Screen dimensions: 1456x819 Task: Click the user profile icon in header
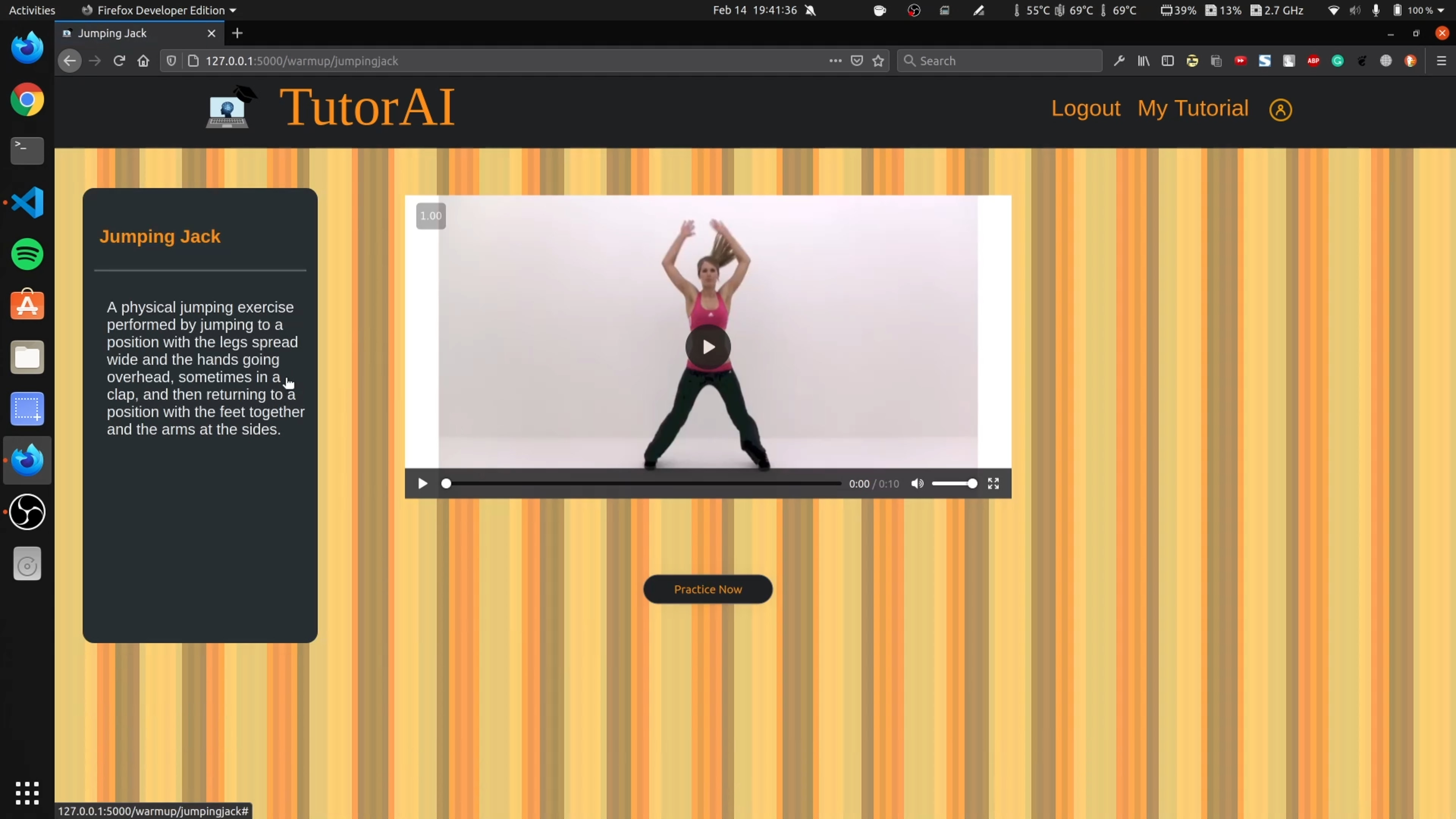click(x=1280, y=110)
